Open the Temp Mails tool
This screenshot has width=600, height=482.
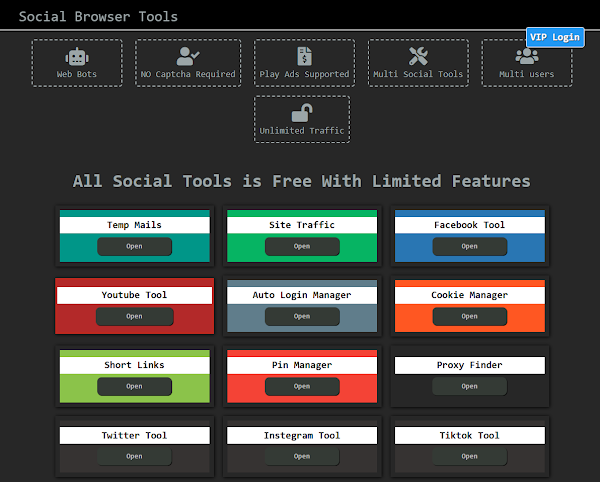tap(134, 246)
